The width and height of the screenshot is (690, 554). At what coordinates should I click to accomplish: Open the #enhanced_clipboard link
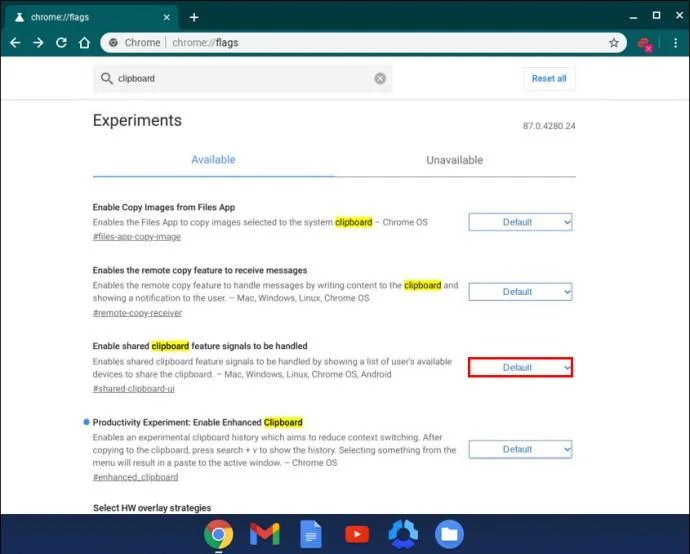point(136,477)
